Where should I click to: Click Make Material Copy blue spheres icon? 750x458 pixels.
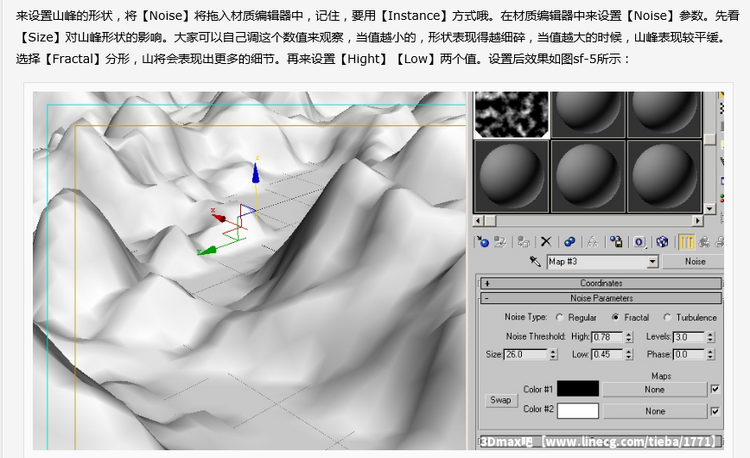click(569, 241)
